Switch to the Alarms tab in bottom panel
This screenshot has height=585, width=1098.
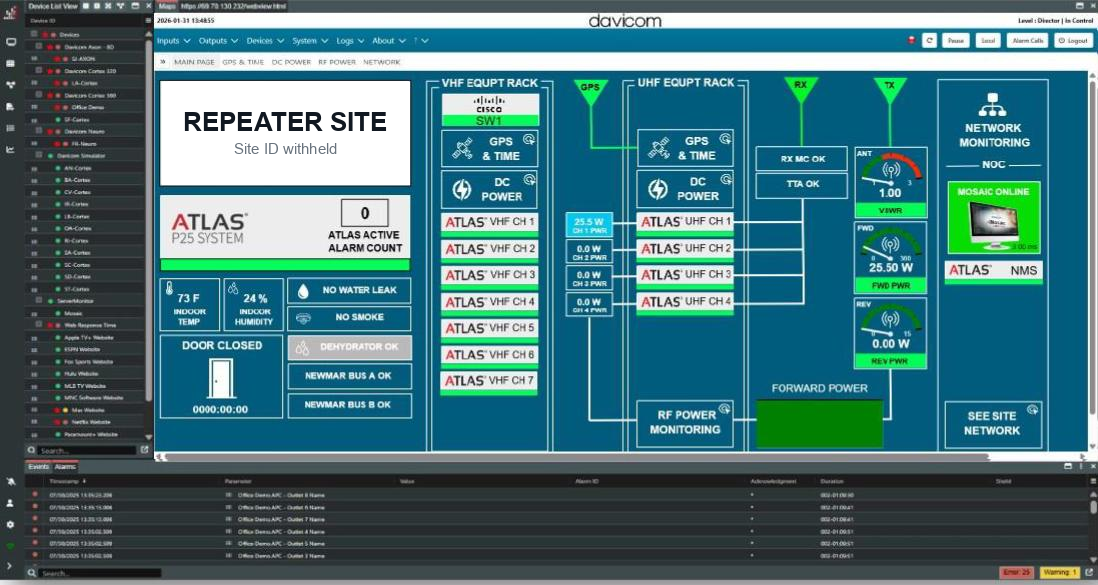65,467
